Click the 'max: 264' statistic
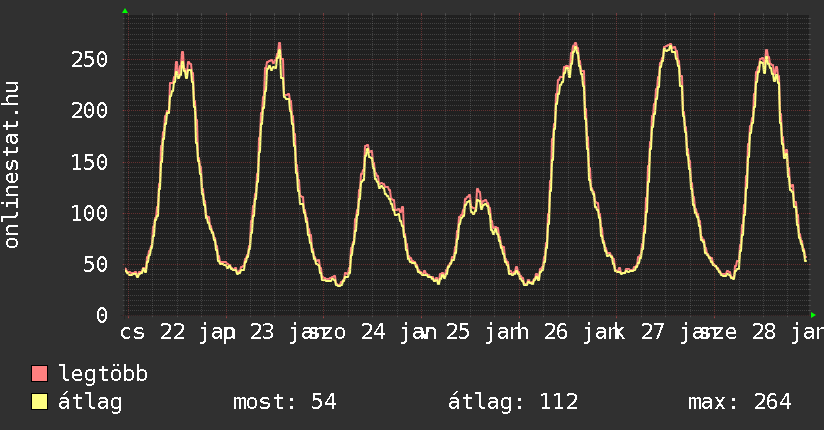This screenshot has height=430, width=824. coord(739,402)
